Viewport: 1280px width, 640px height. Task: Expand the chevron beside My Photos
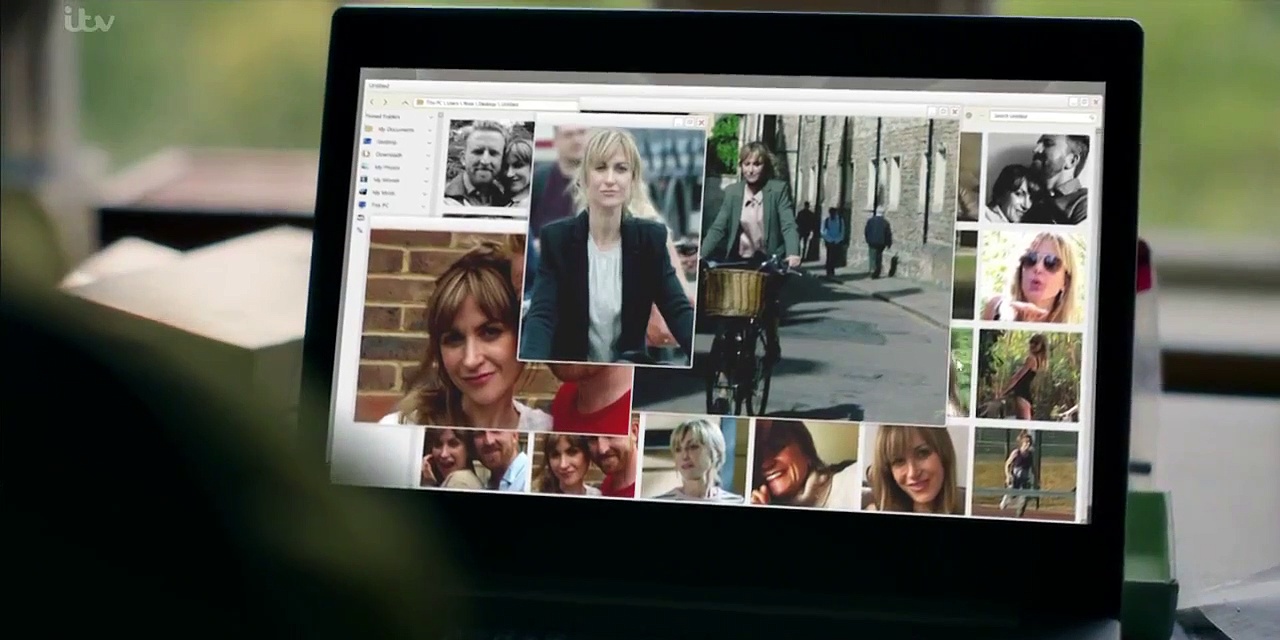429,167
